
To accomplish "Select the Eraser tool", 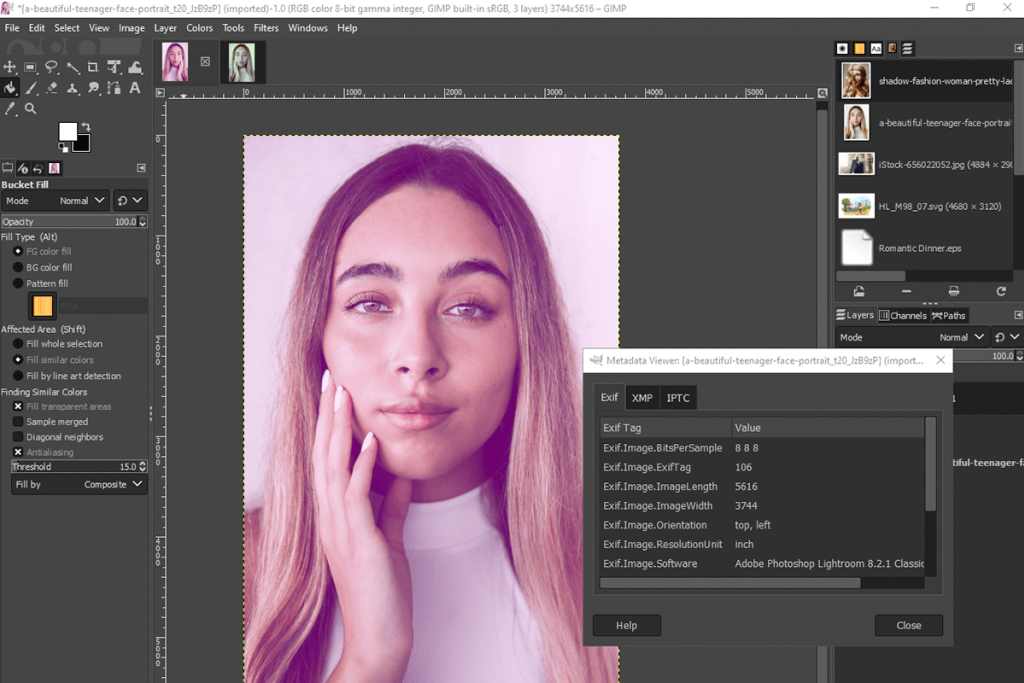I will pos(52,88).
